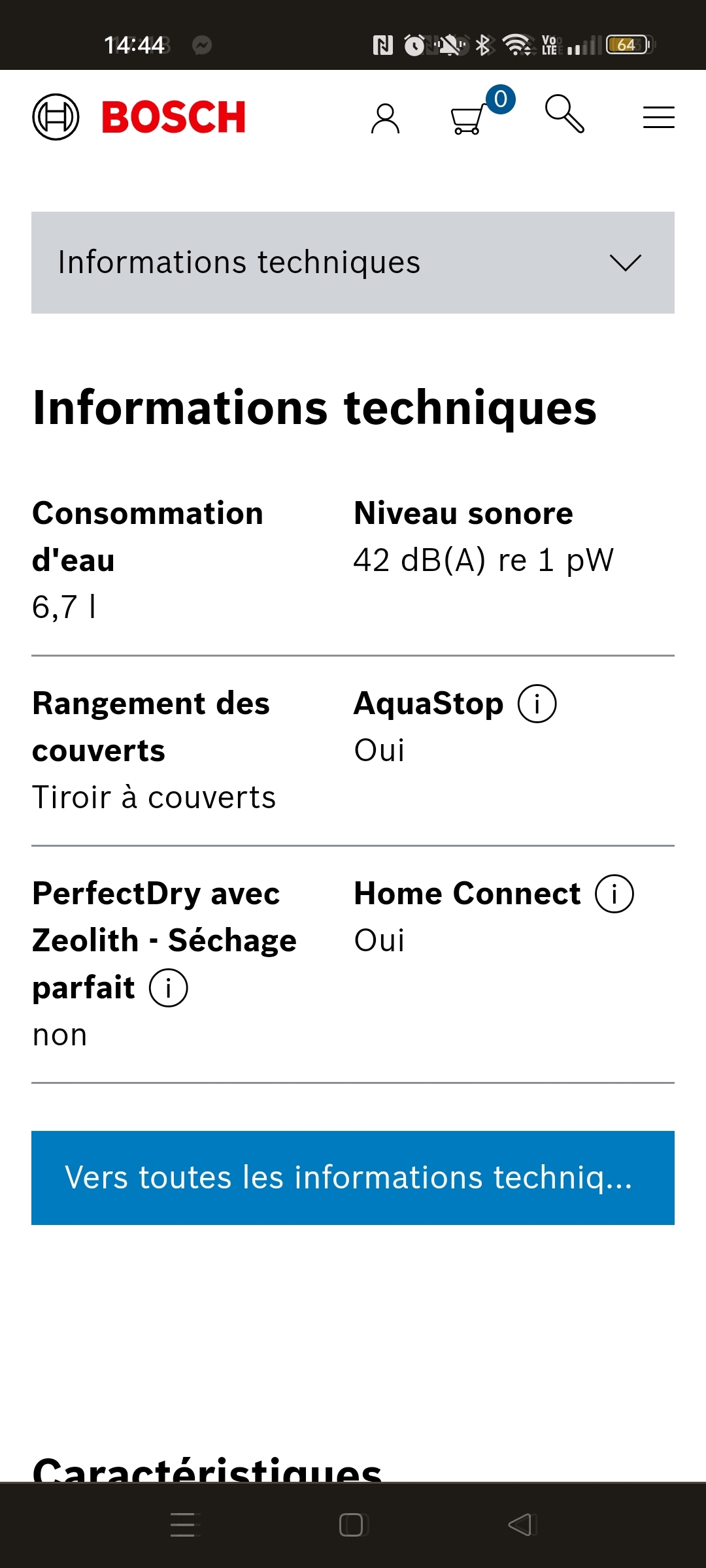Tap the battery indicator in status bar
The width and height of the screenshot is (706, 1568).
[x=629, y=44]
